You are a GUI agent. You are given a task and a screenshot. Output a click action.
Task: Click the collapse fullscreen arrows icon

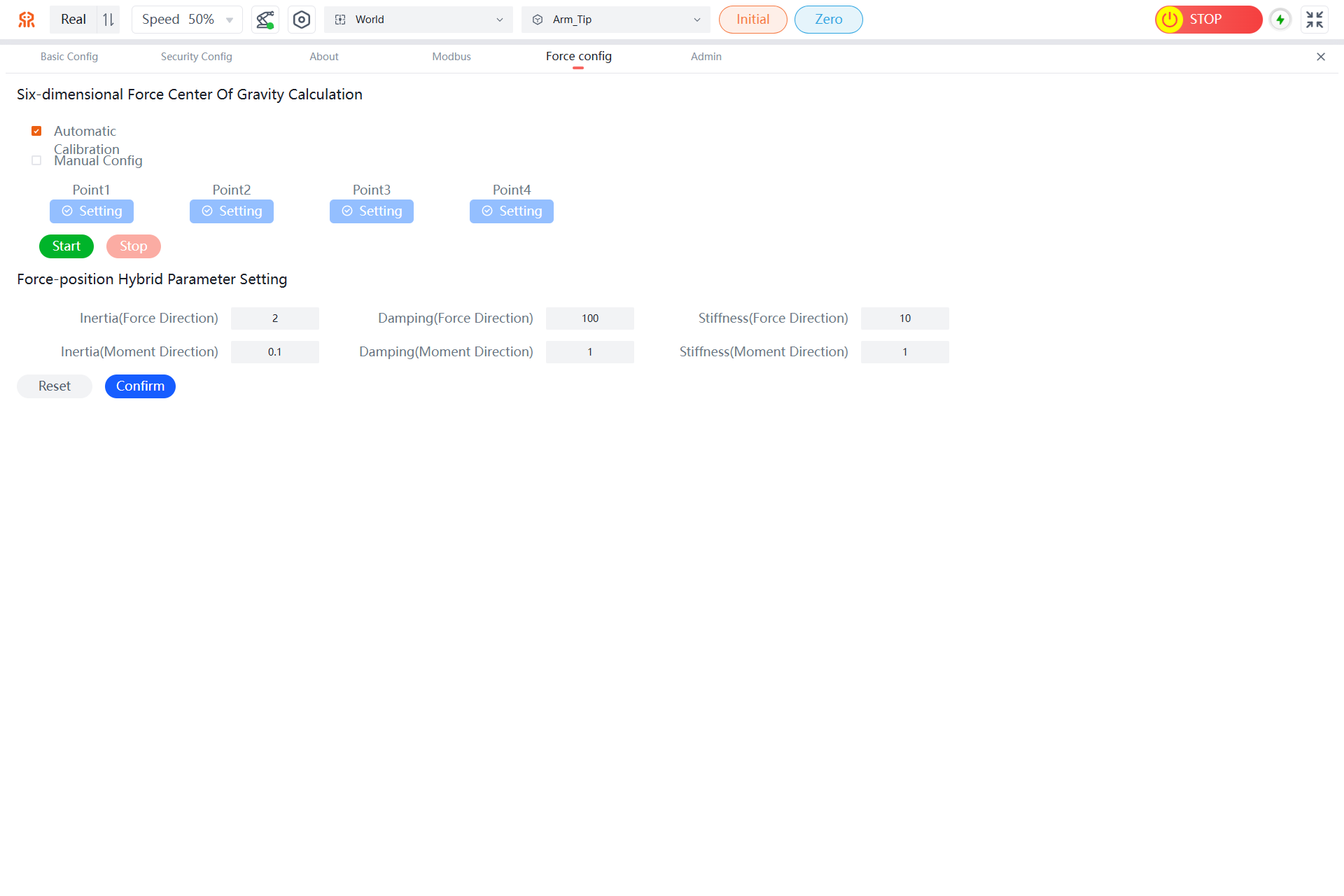tap(1315, 20)
